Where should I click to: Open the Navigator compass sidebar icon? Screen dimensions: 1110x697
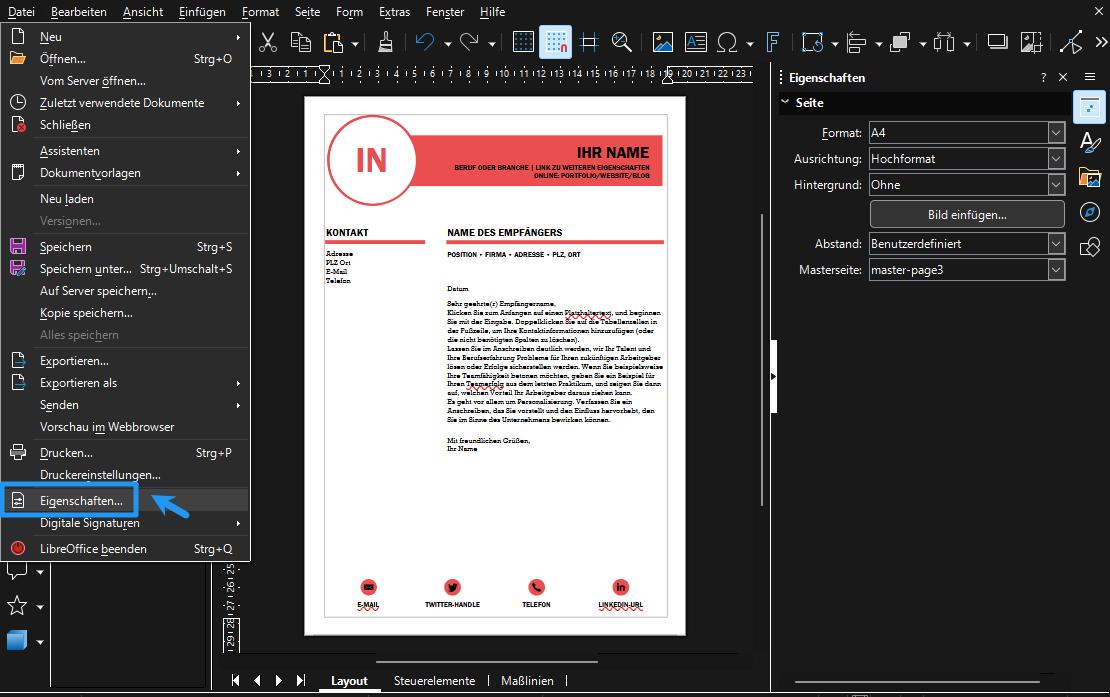[1089, 212]
